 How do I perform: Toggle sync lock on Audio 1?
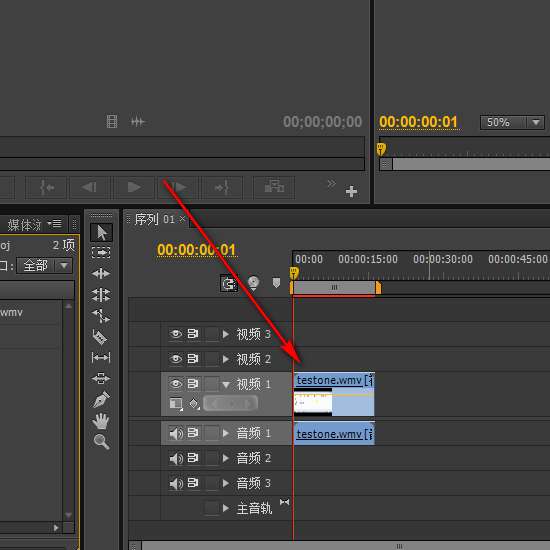tap(193, 433)
